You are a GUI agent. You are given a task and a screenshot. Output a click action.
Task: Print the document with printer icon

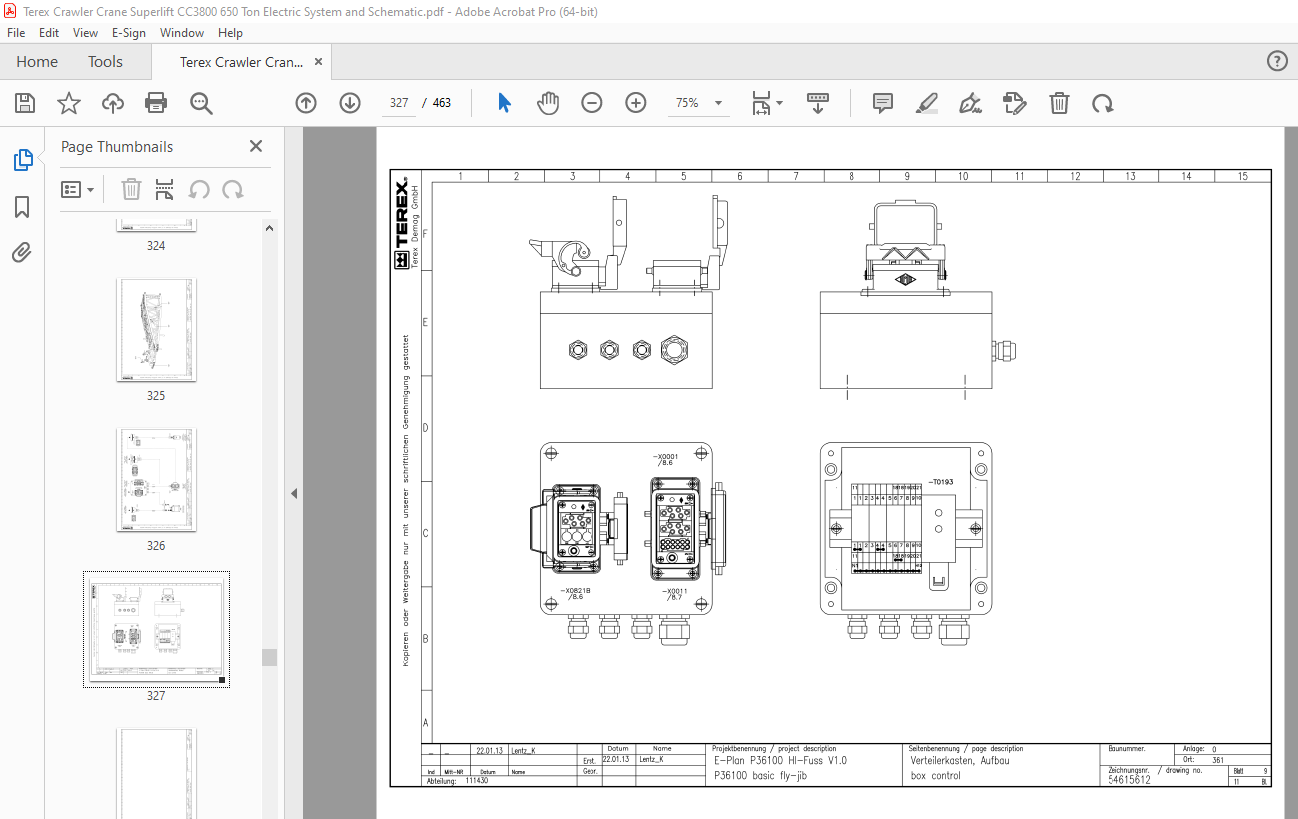coord(156,103)
